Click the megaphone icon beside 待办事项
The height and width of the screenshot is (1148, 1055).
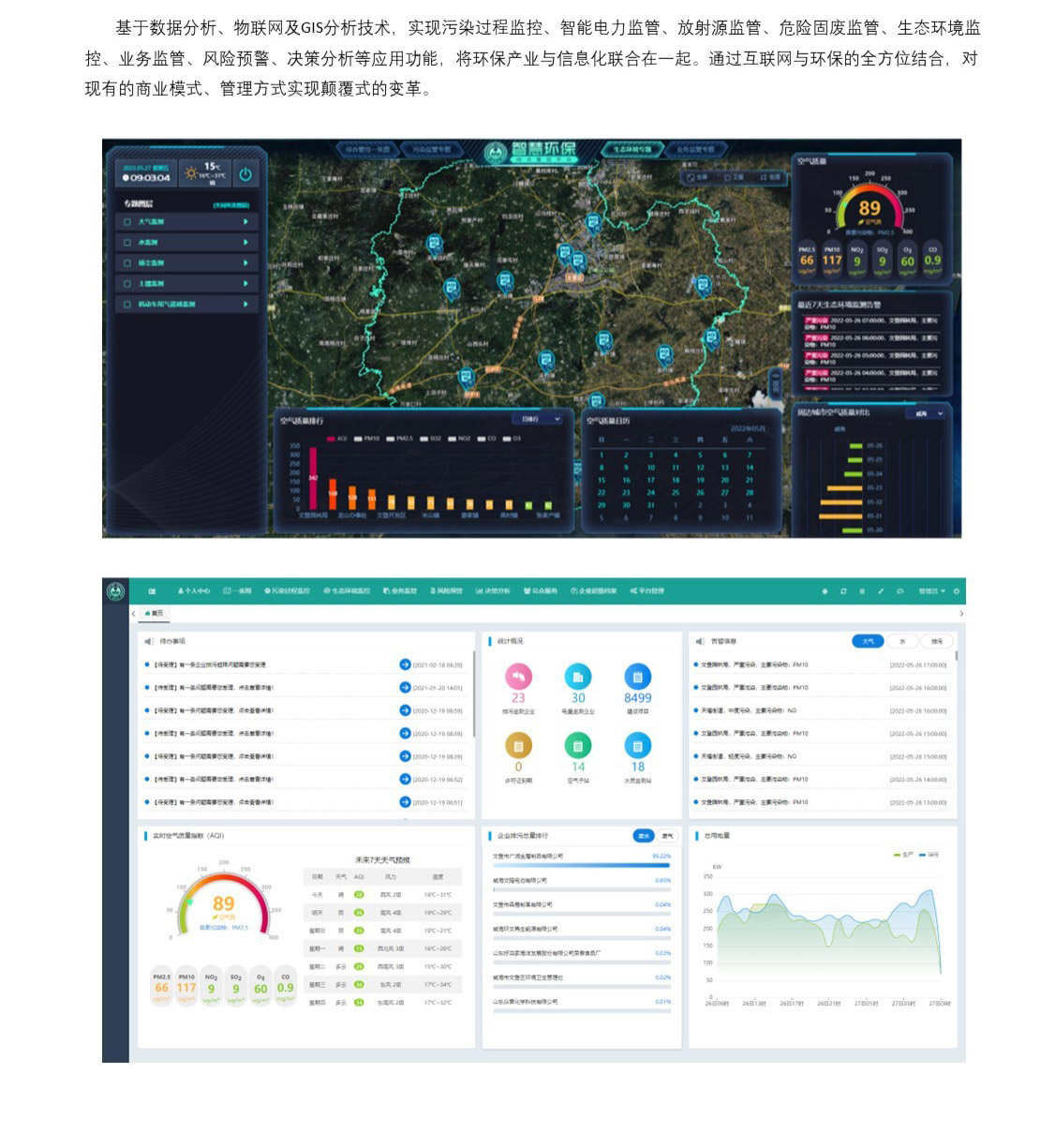149,641
